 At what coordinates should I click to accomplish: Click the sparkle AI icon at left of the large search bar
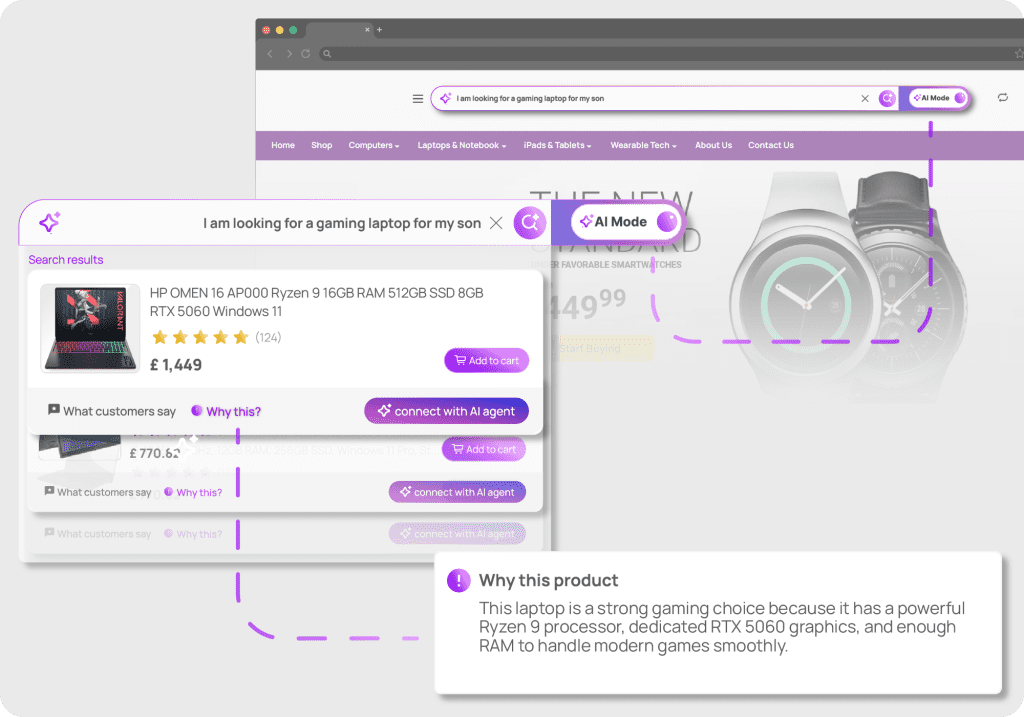pos(49,223)
